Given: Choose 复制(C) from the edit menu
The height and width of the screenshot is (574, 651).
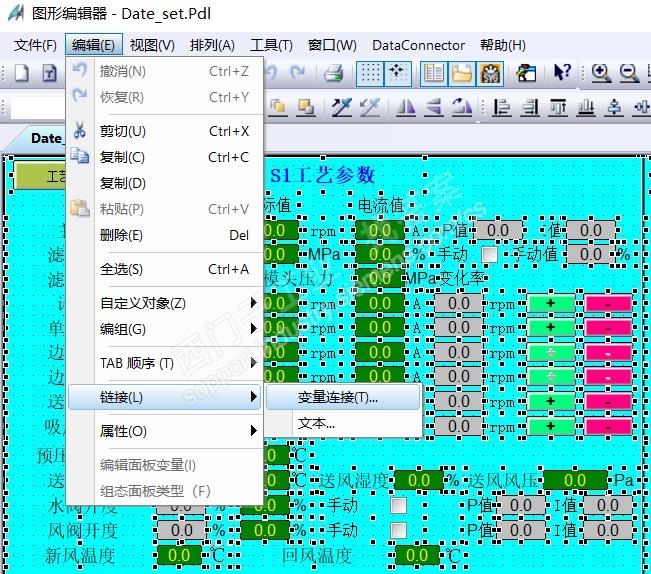Looking at the screenshot, I should (x=165, y=157).
